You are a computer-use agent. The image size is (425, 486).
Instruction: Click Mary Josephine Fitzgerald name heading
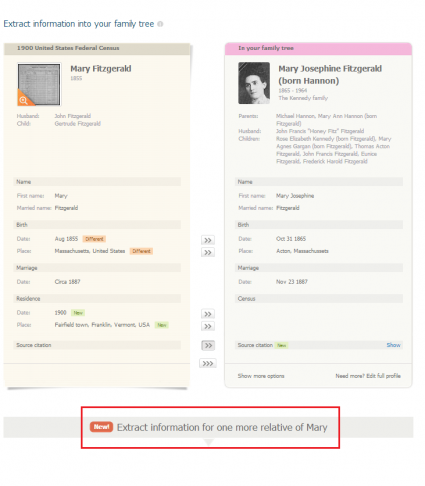coord(330,75)
